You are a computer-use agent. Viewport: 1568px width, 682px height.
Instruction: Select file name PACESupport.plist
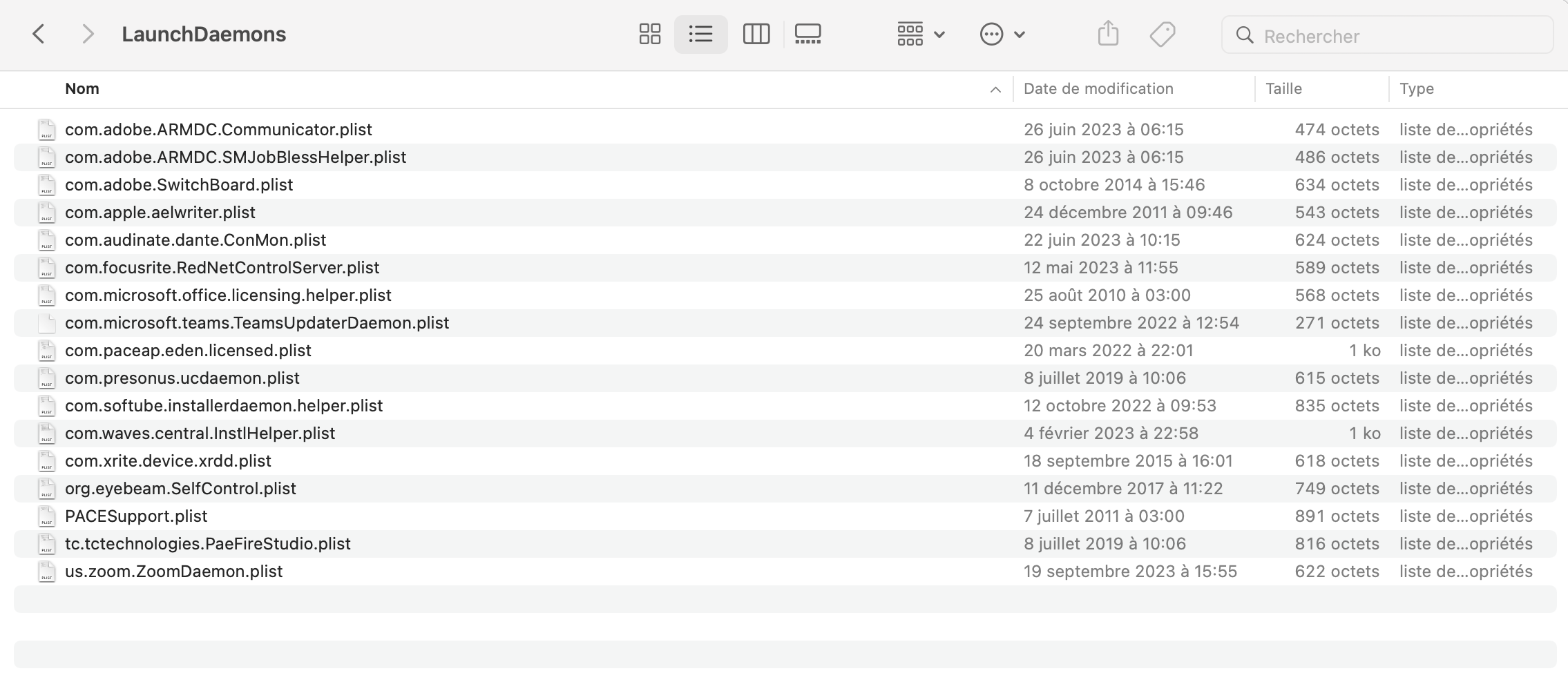(x=136, y=516)
